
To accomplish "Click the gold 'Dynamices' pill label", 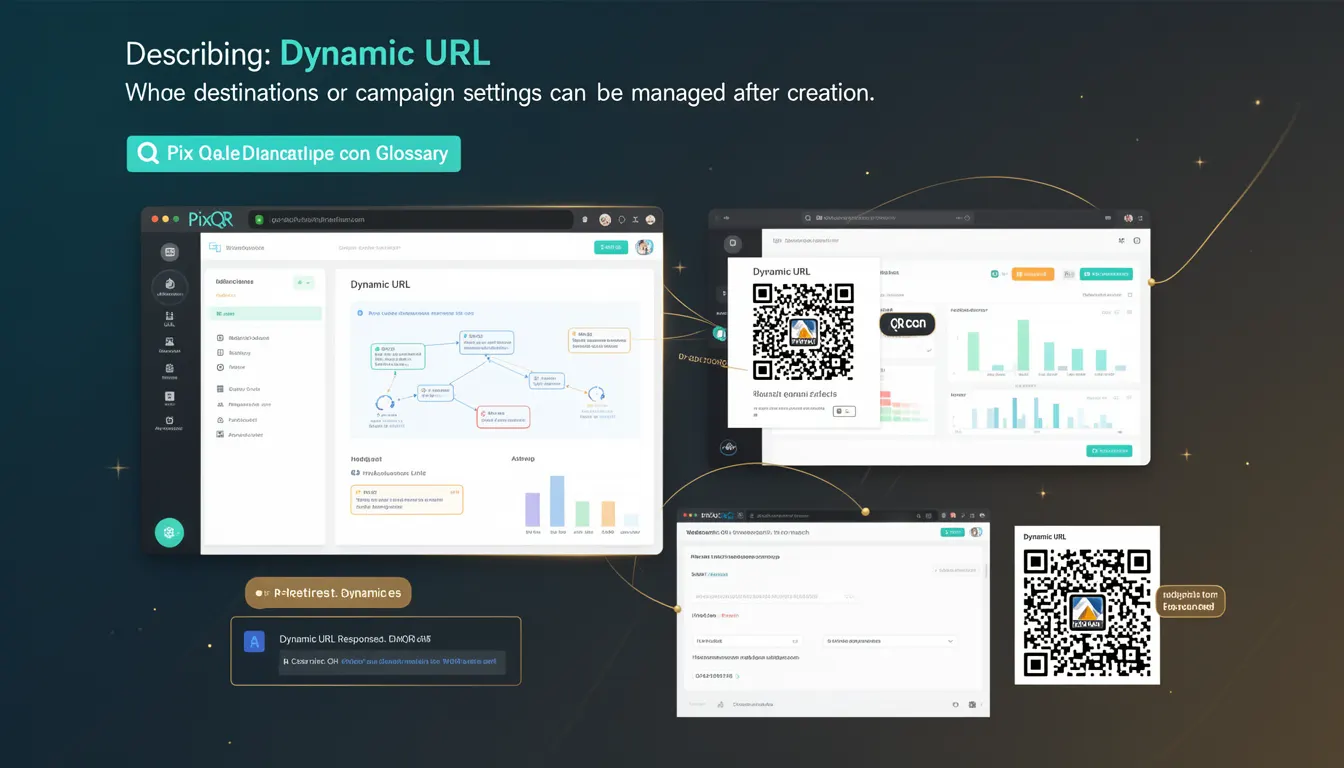I will [x=328, y=593].
